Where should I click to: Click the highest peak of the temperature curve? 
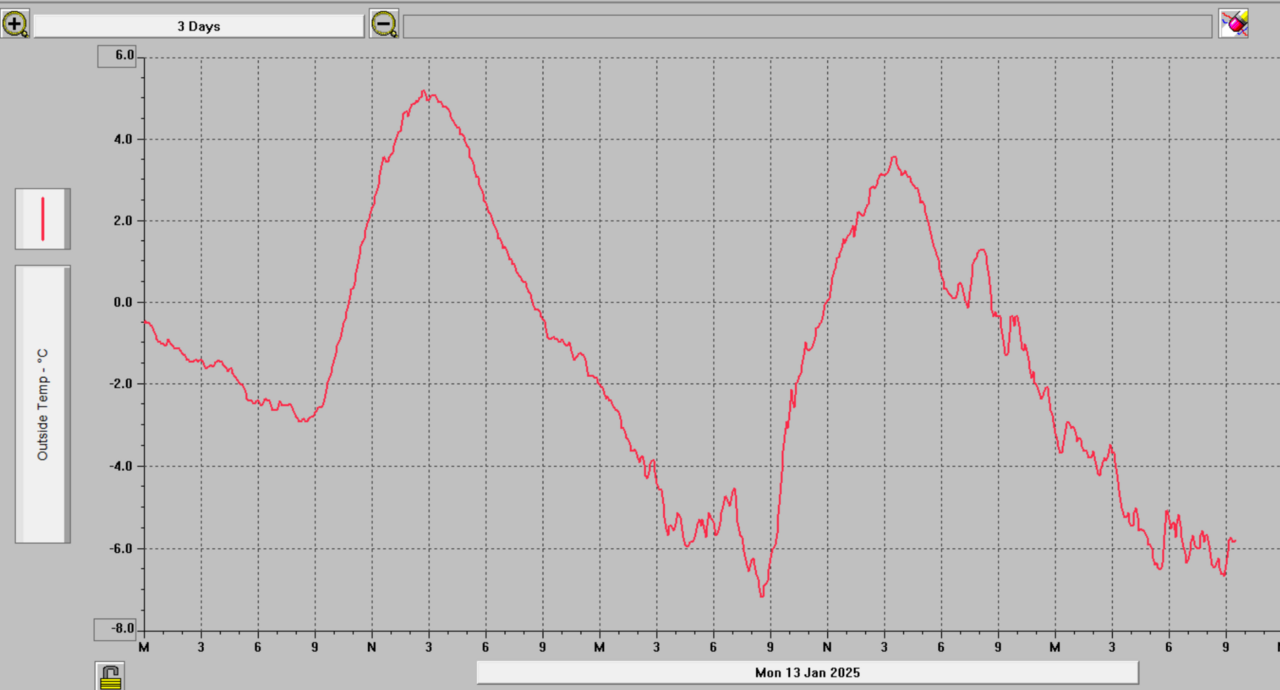coord(424,92)
